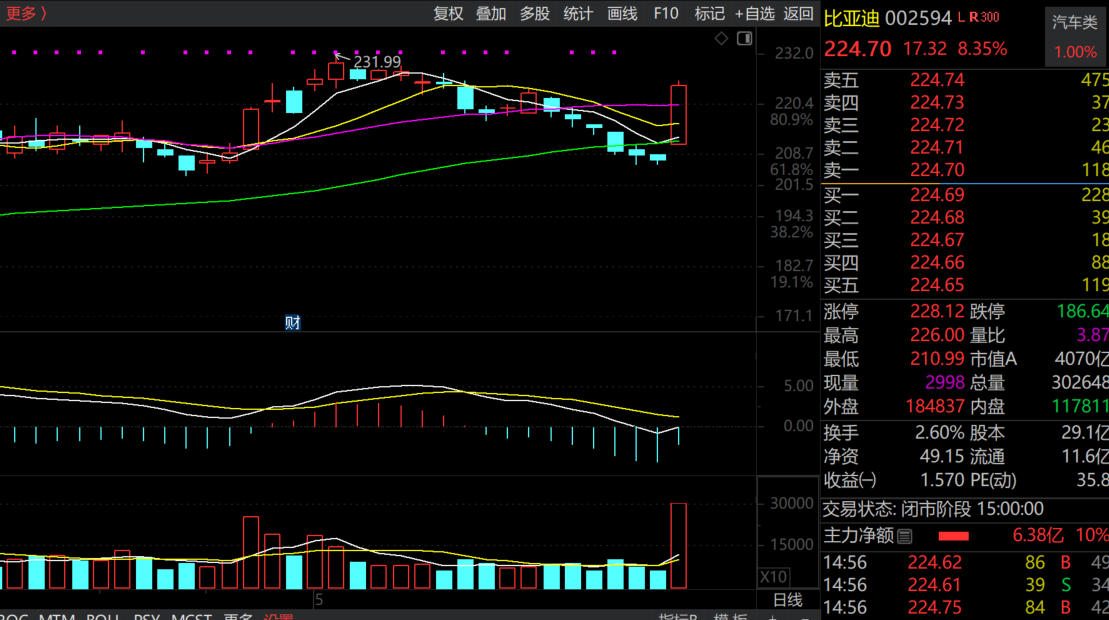Click the 收益 1.570 earnings value
The height and width of the screenshot is (620, 1109).
(x=942, y=481)
